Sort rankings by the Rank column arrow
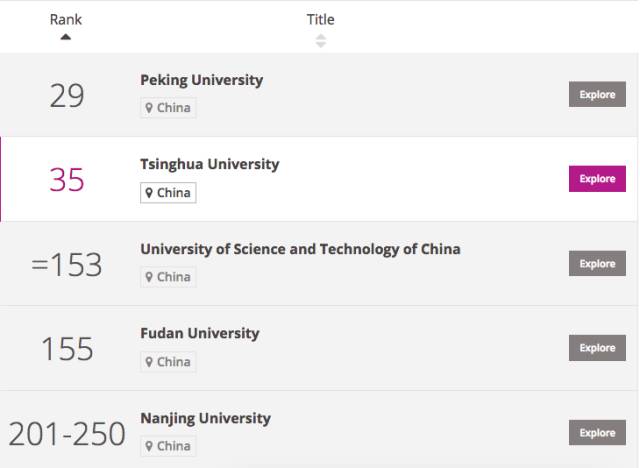Image resolution: width=640 pixels, height=468 pixels. click(66, 37)
